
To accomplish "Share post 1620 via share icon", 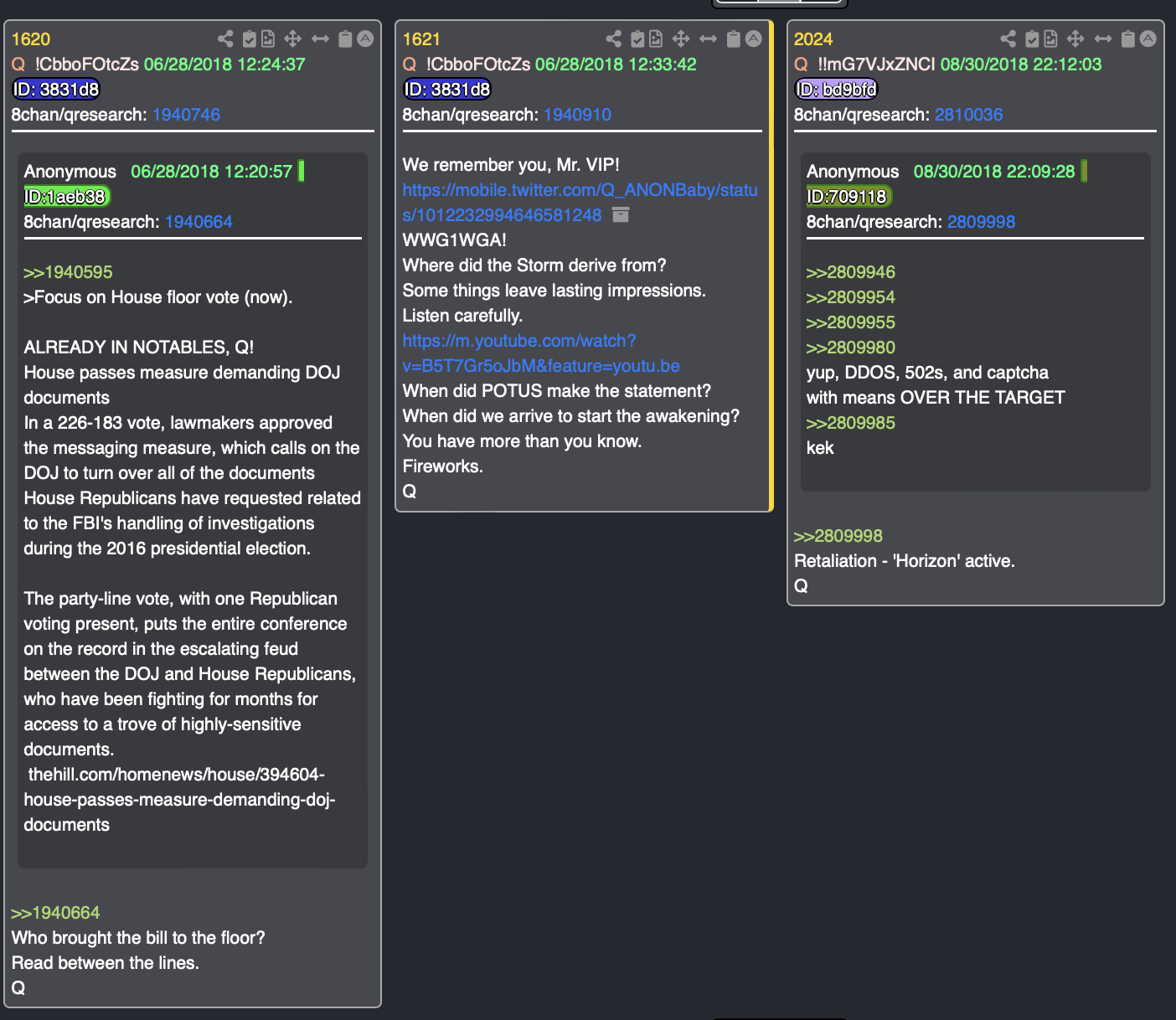I will [225, 39].
